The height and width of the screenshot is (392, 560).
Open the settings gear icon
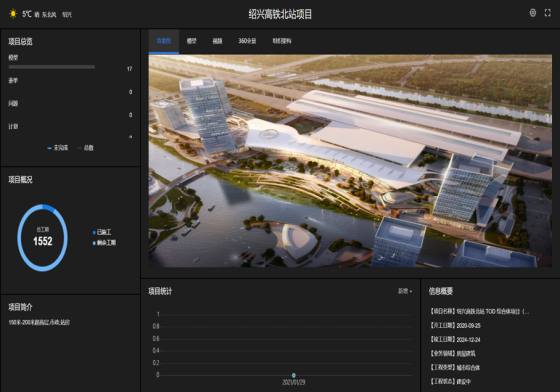click(x=532, y=13)
